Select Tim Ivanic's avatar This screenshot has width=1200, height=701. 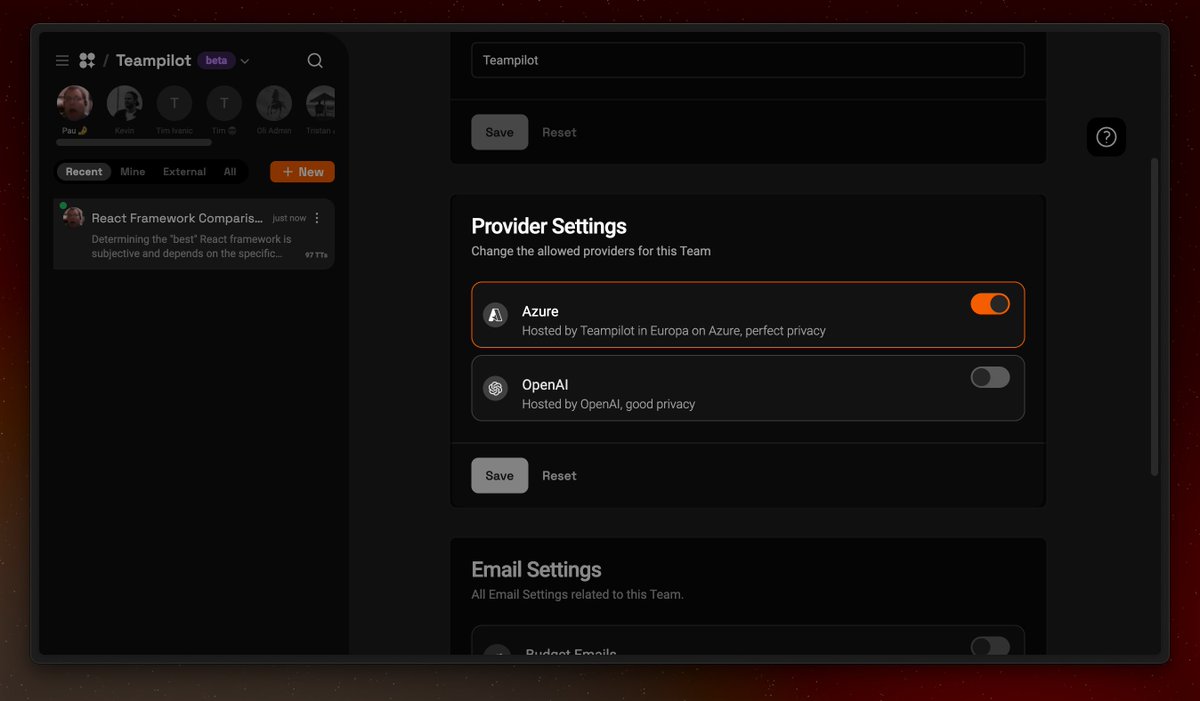click(x=175, y=103)
